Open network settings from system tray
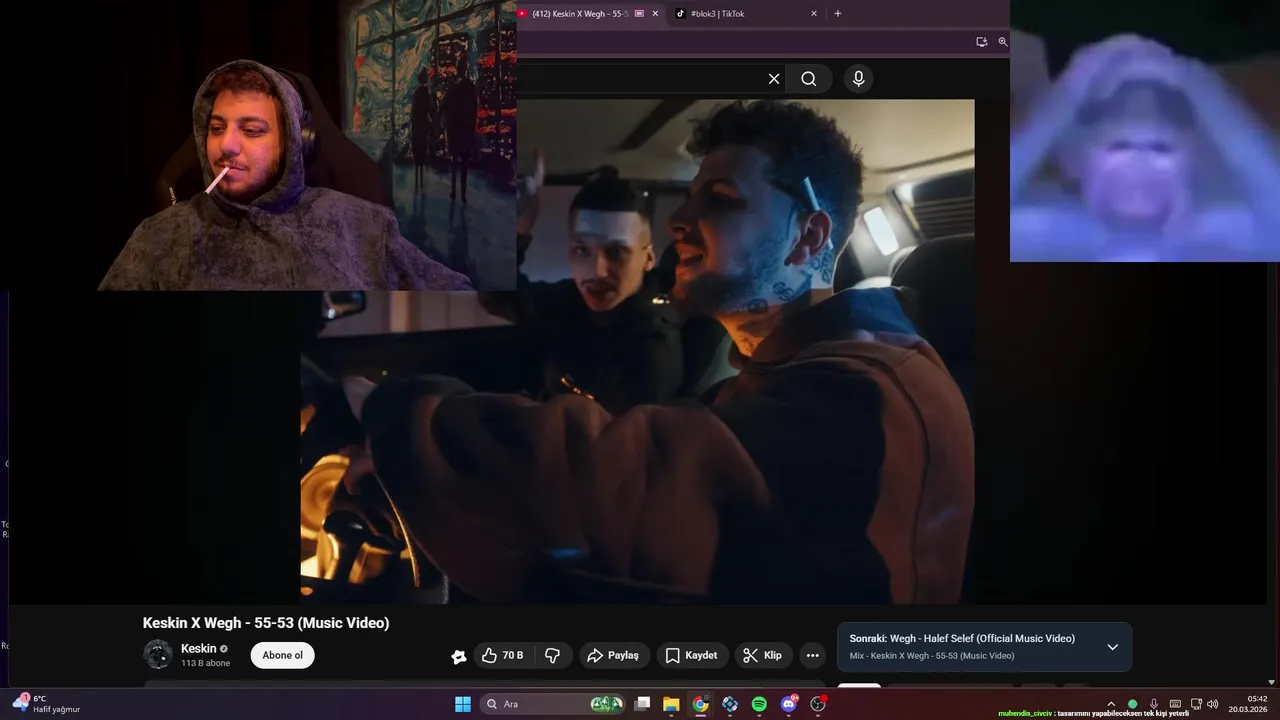 [x=1196, y=704]
